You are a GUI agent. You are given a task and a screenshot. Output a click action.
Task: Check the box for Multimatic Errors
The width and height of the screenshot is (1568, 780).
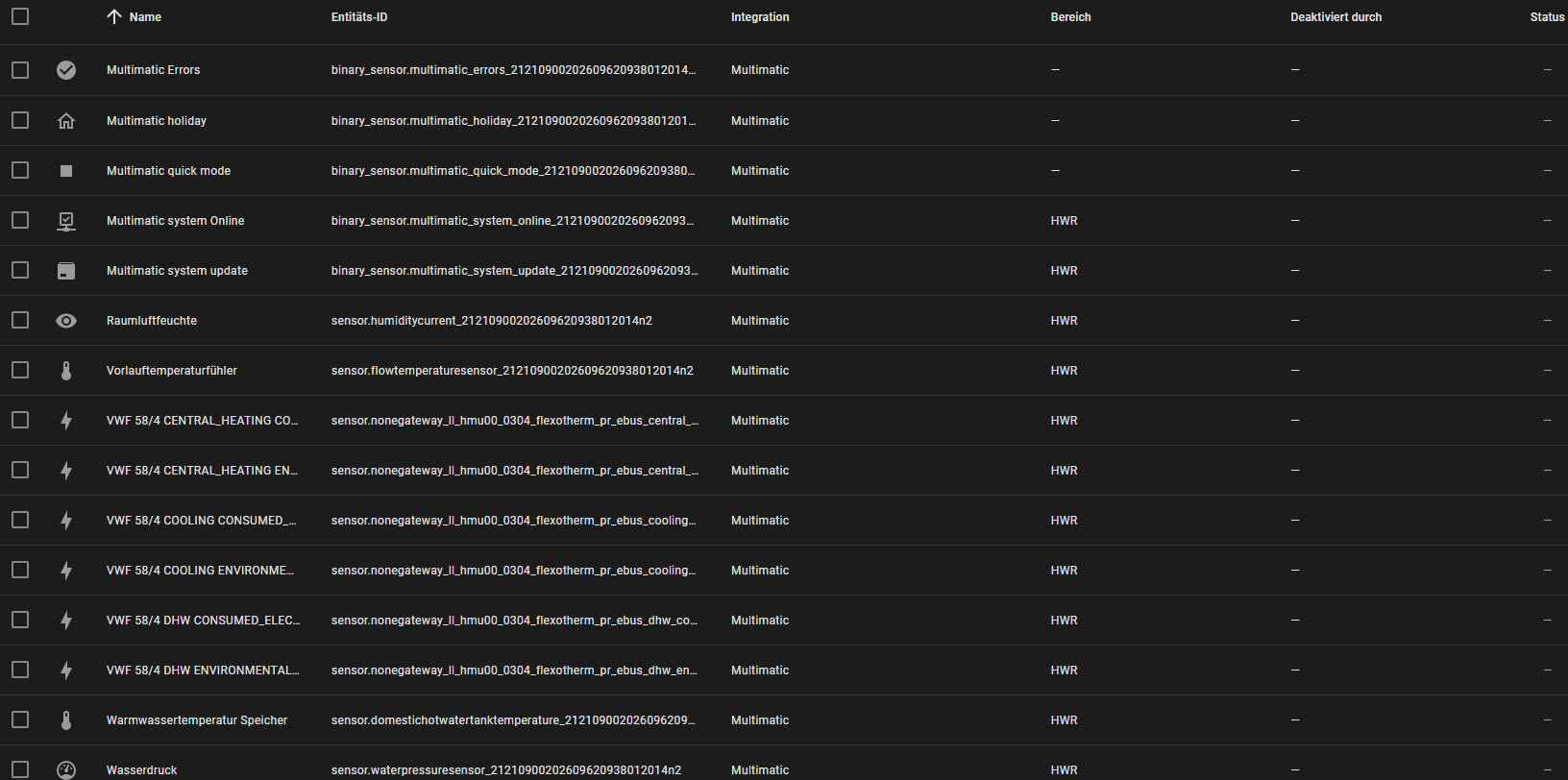[x=20, y=70]
